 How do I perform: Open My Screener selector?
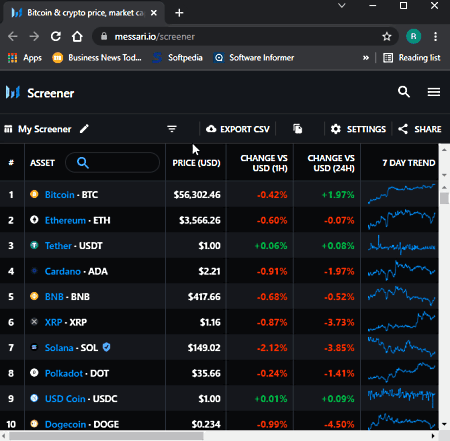38,129
